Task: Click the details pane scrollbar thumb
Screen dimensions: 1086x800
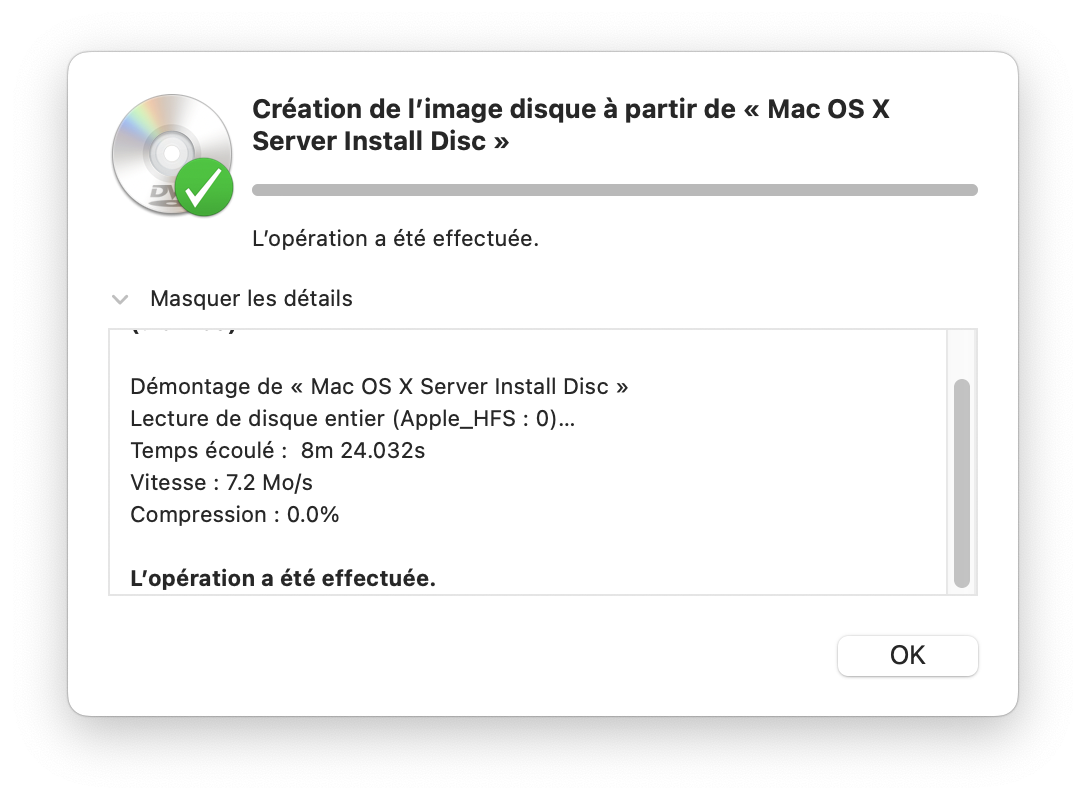Action: pyautogui.click(x=961, y=483)
